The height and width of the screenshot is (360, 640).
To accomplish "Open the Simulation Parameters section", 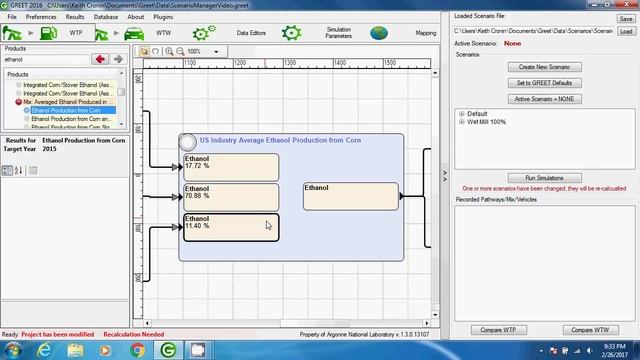I will 338,33.
